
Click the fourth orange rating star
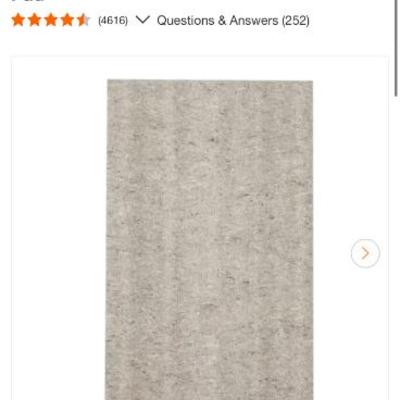click(x=67, y=20)
